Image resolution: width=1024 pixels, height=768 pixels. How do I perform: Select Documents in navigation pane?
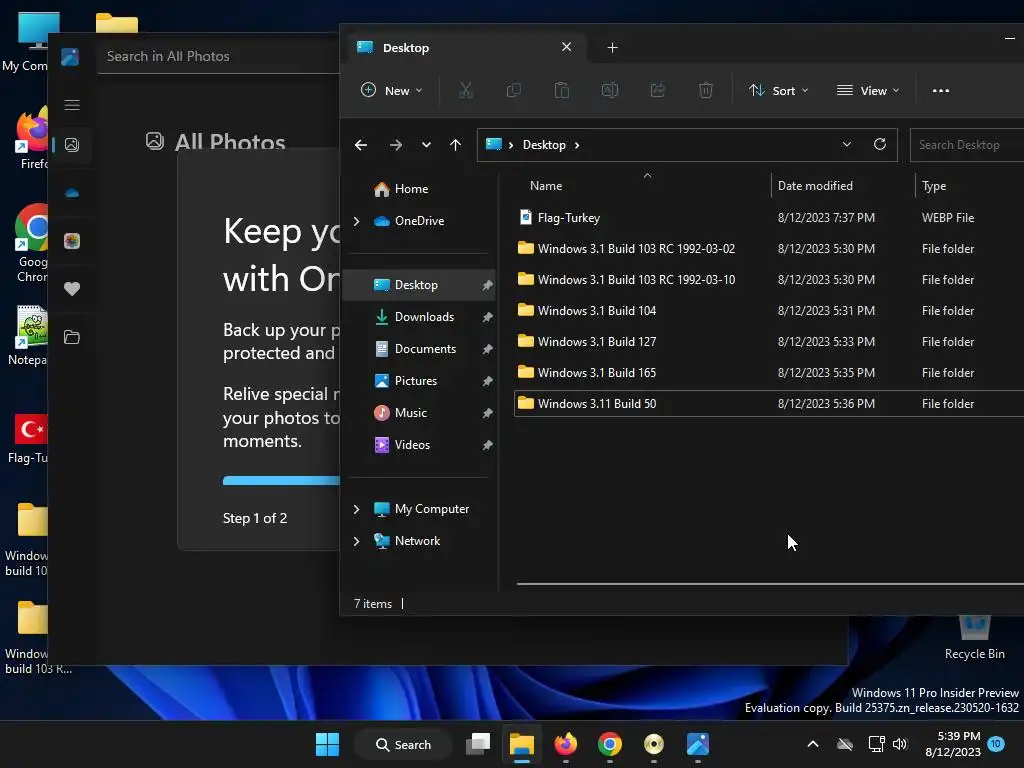(419, 349)
